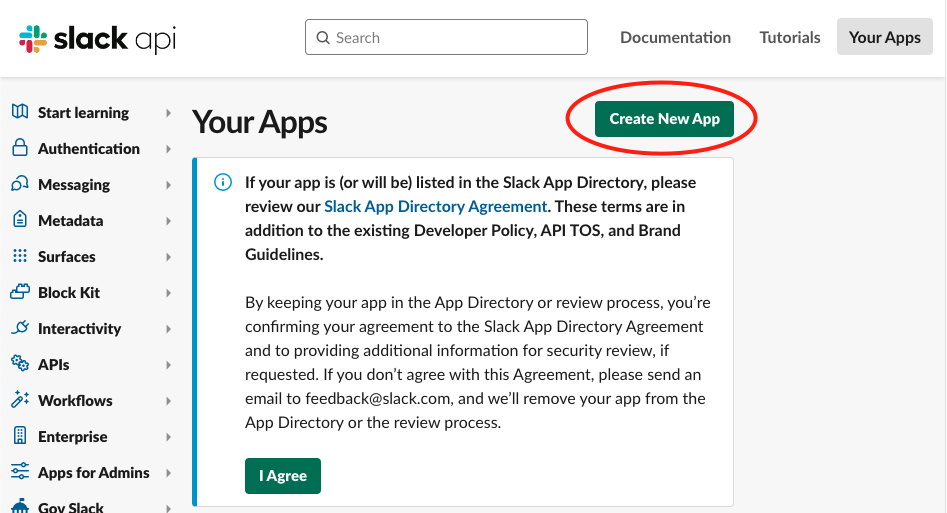Expand the Block Kit section arrow
947x513 pixels.
(169, 293)
